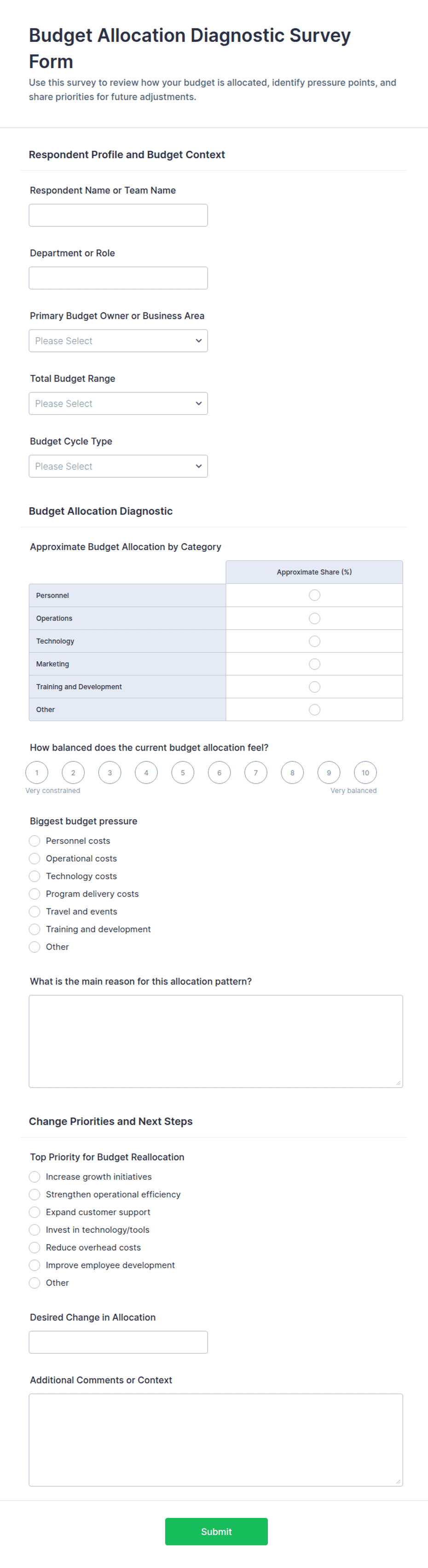Select Reduce overhead costs option

click(35, 1247)
